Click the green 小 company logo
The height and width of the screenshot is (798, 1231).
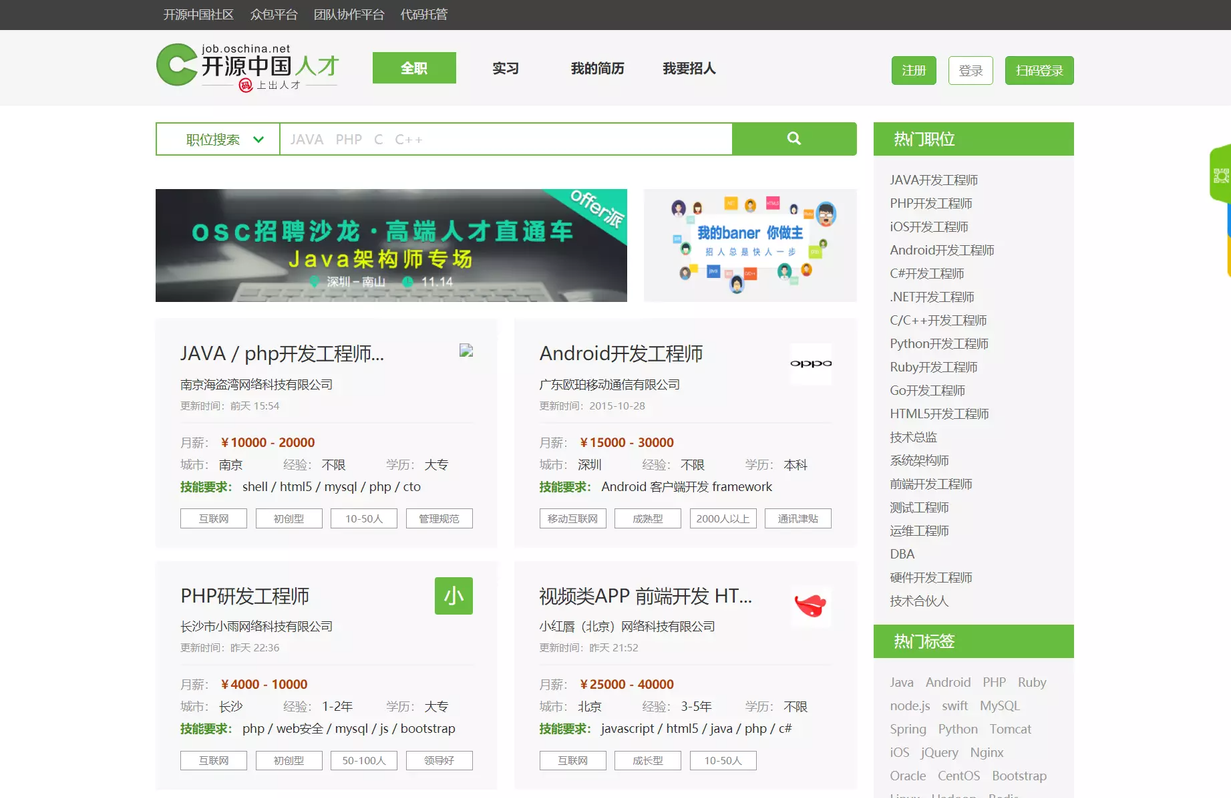[454, 596]
